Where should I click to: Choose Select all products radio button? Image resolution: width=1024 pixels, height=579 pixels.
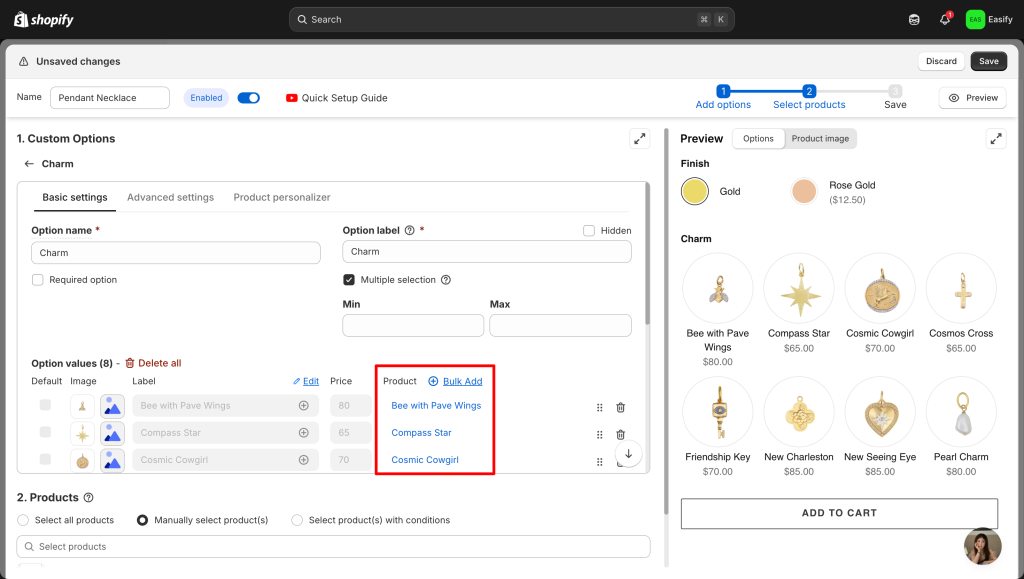(x=23, y=520)
